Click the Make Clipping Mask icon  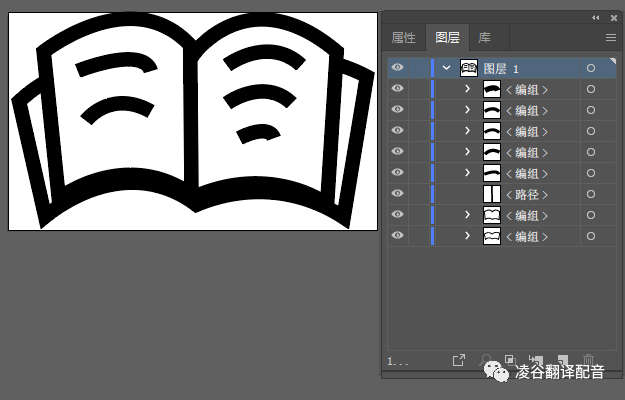509,360
